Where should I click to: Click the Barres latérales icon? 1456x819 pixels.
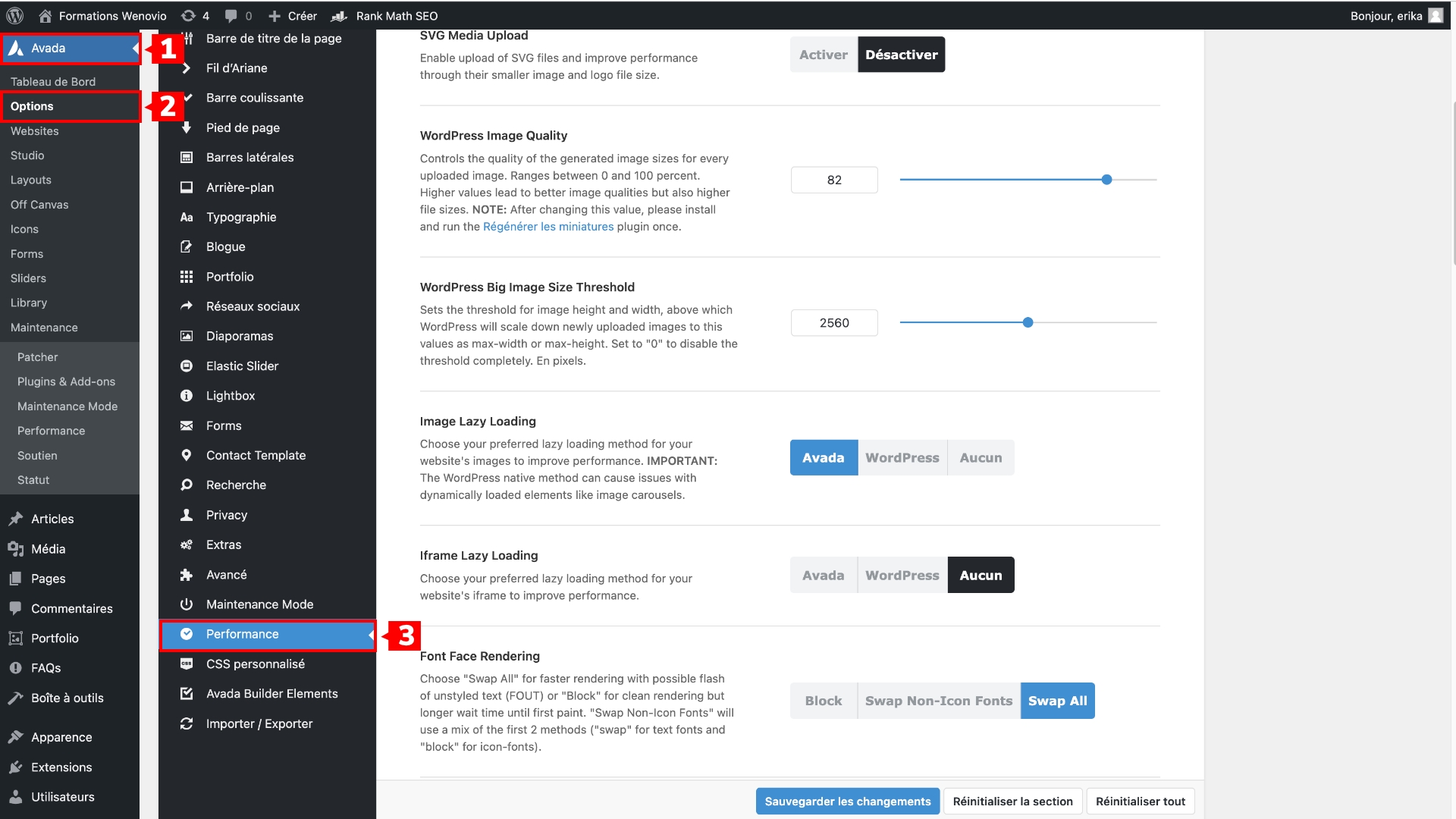[187, 158]
